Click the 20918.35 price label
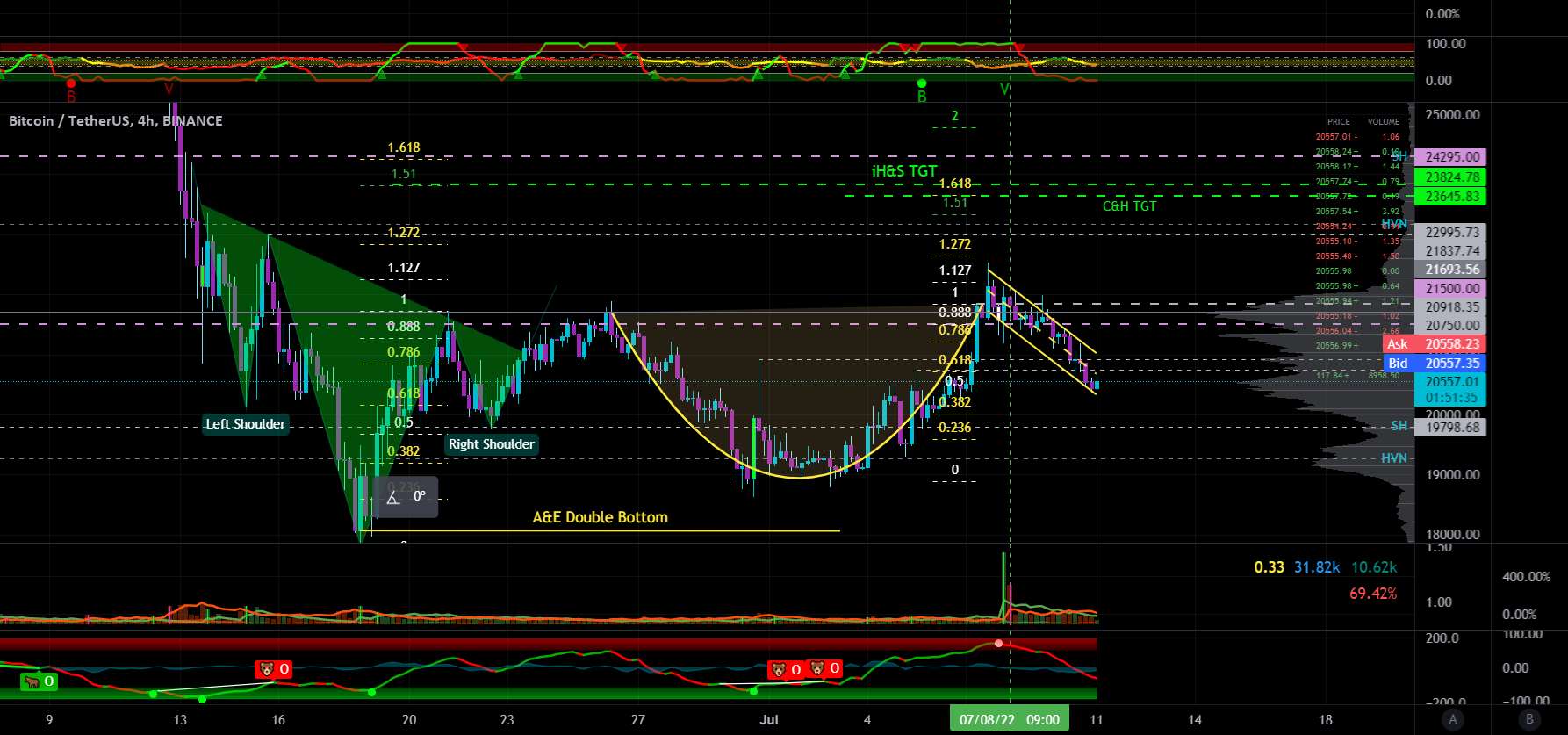 click(1450, 307)
